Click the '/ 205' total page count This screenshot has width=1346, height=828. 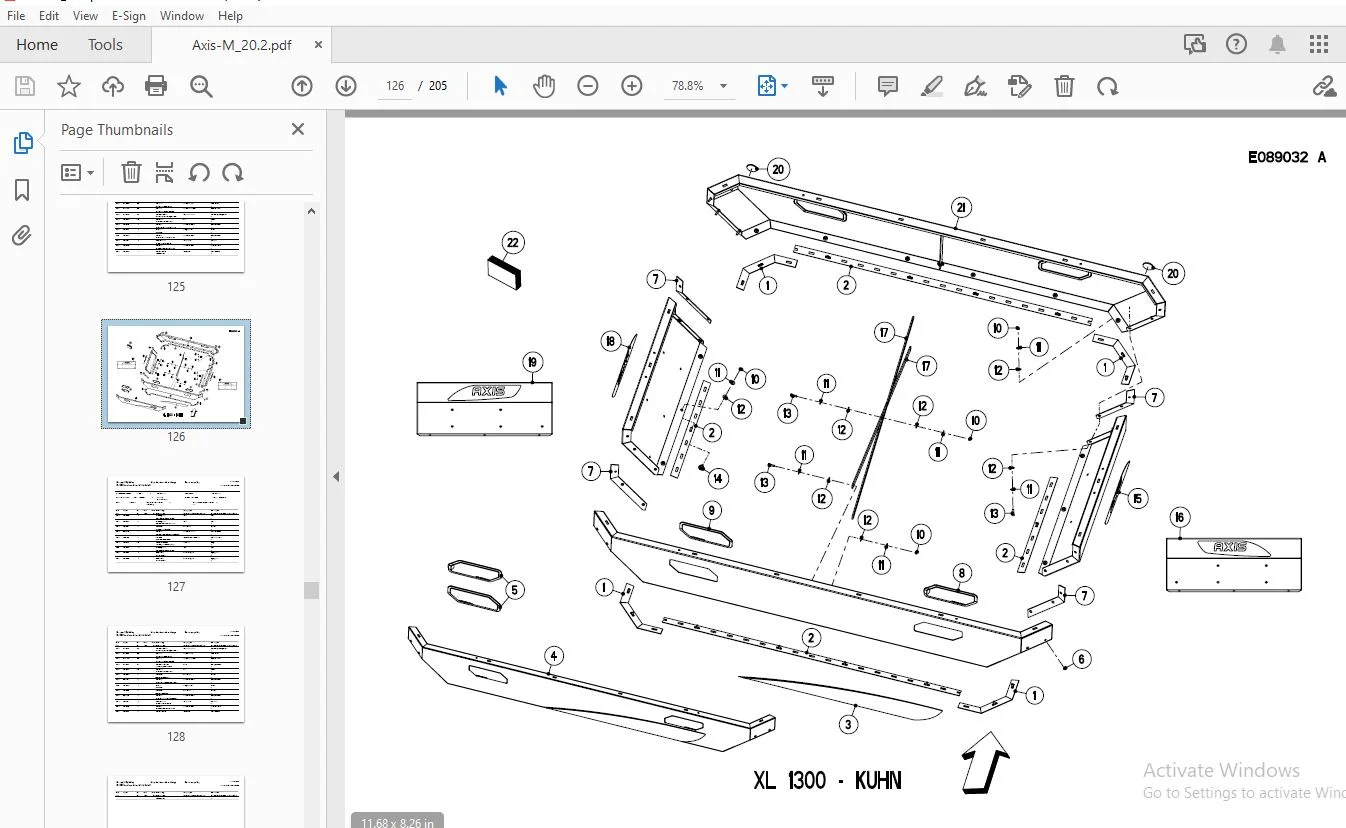pyautogui.click(x=433, y=86)
